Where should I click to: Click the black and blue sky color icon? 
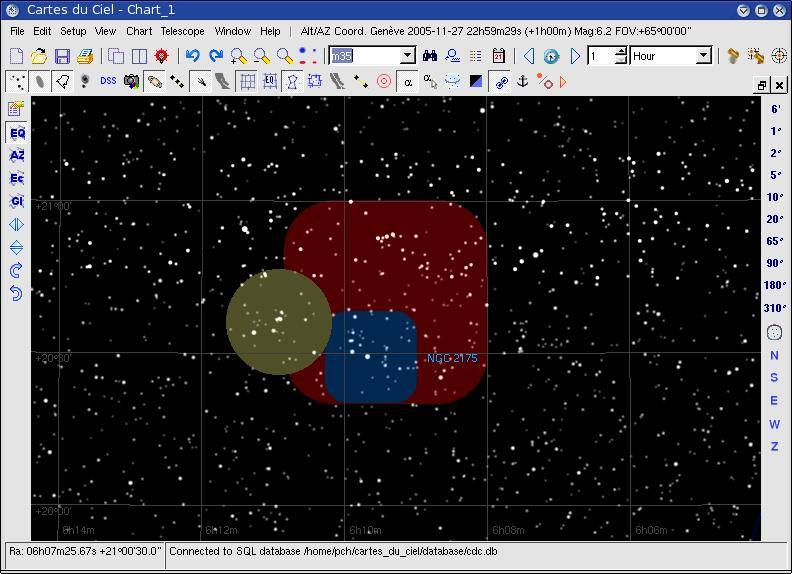pos(476,81)
